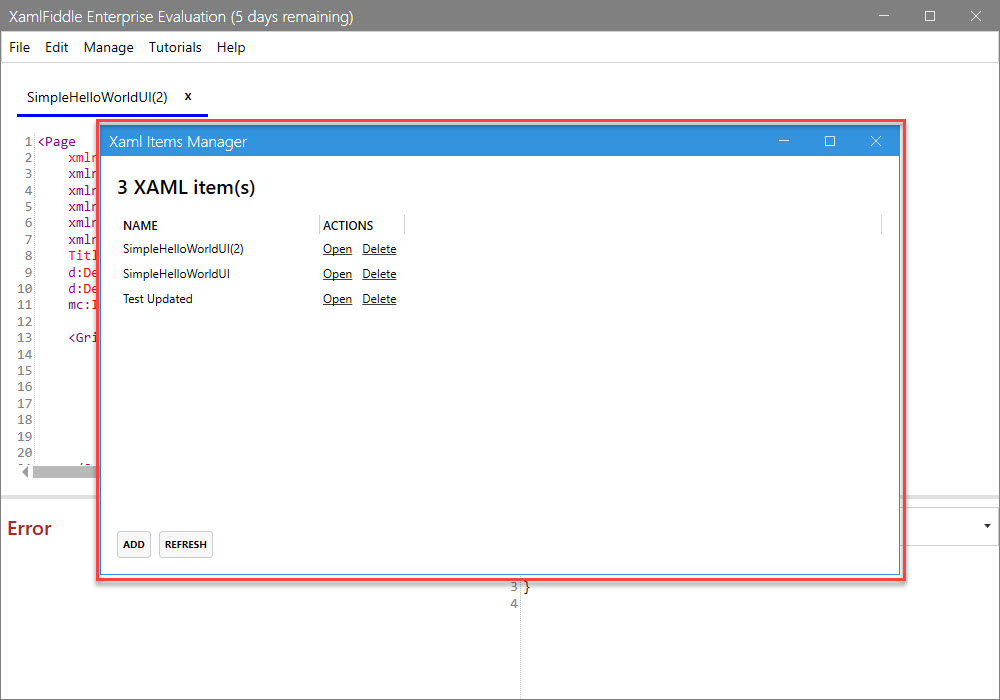Open the File menu
The image size is (1000, 700).
pyautogui.click(x=19, y=47)
